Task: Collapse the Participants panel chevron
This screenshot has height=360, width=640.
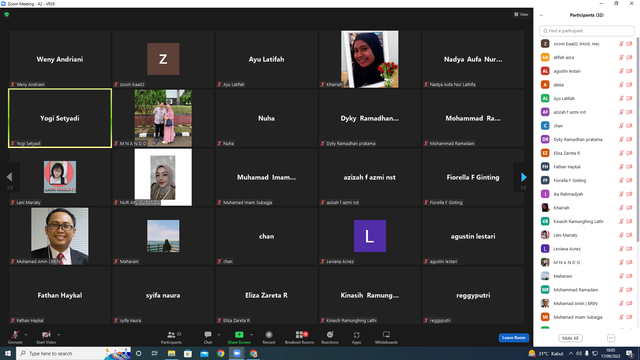Action: tap(541, 15)
